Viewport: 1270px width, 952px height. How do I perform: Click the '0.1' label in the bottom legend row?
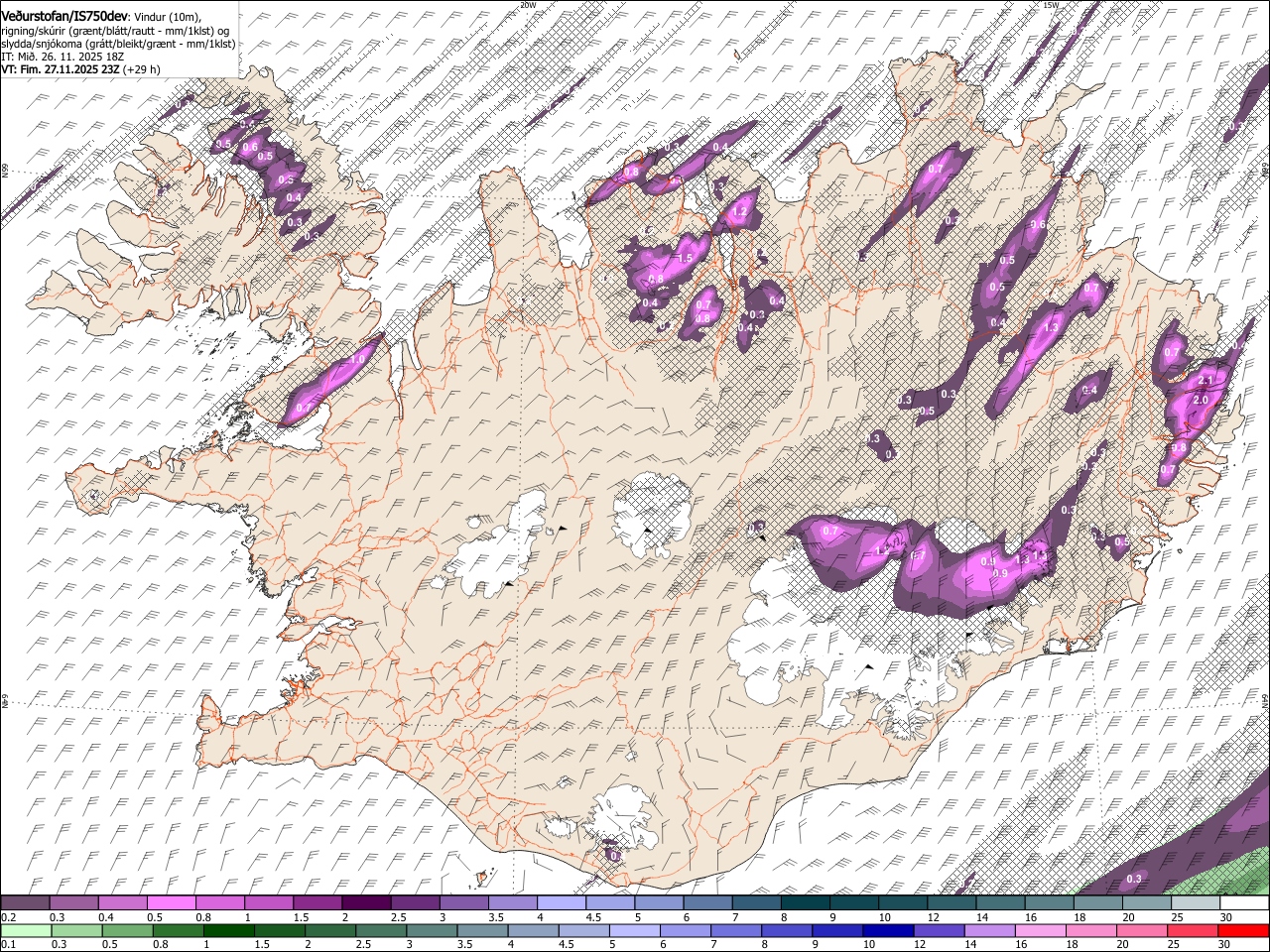[7, 944]
